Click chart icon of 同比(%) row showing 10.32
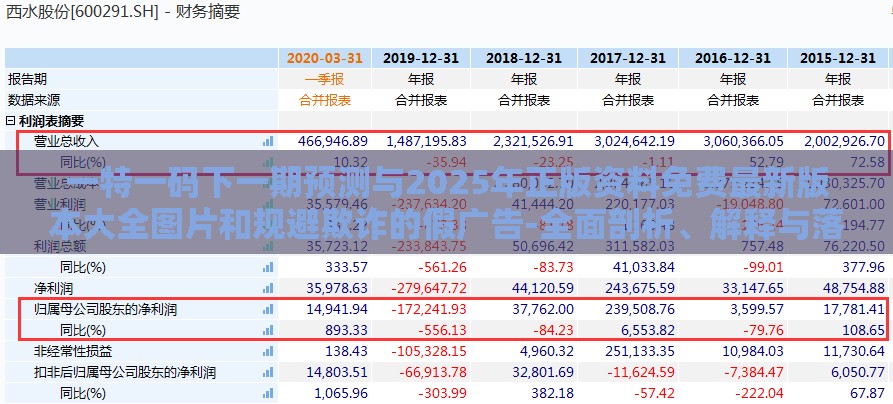Image resolution: width=893 pixels, height=404 pixels. pyautogui.click(x=268, y=162)
